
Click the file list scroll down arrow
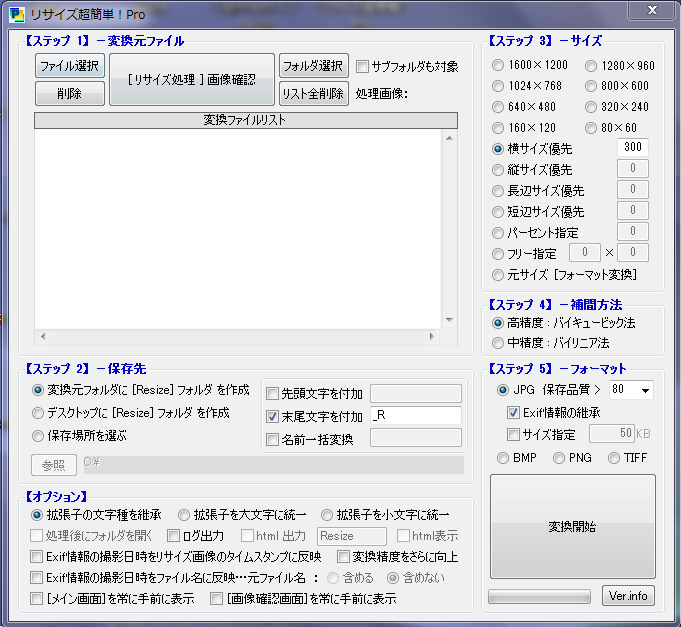pos(450,320)
